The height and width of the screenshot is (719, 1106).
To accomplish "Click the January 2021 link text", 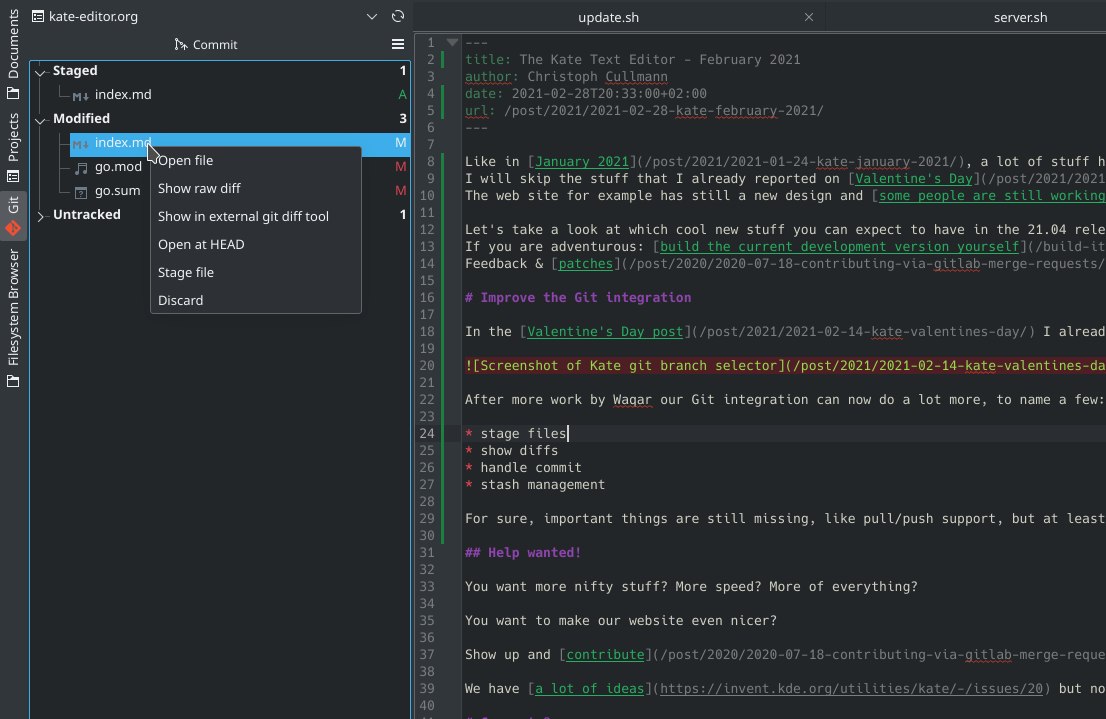I will [x=582, y=162].
